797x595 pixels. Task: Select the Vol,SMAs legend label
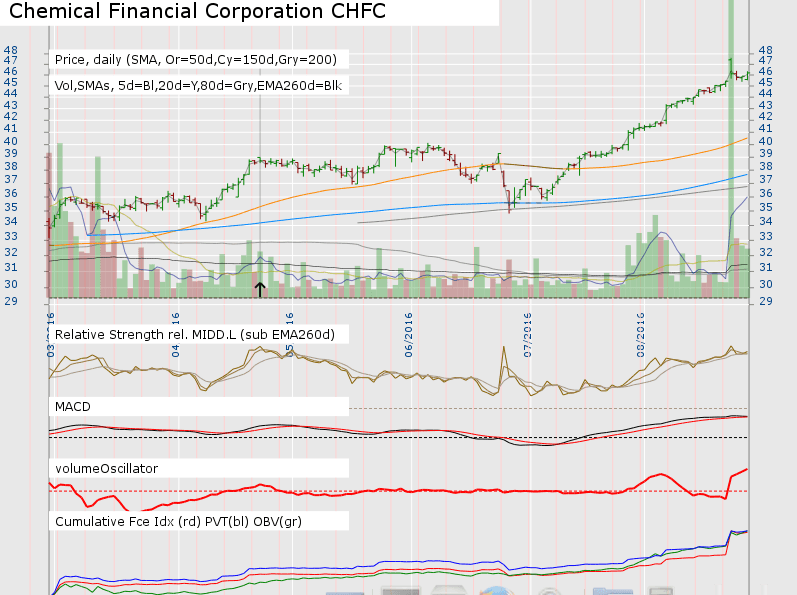(x=198, y=85)
